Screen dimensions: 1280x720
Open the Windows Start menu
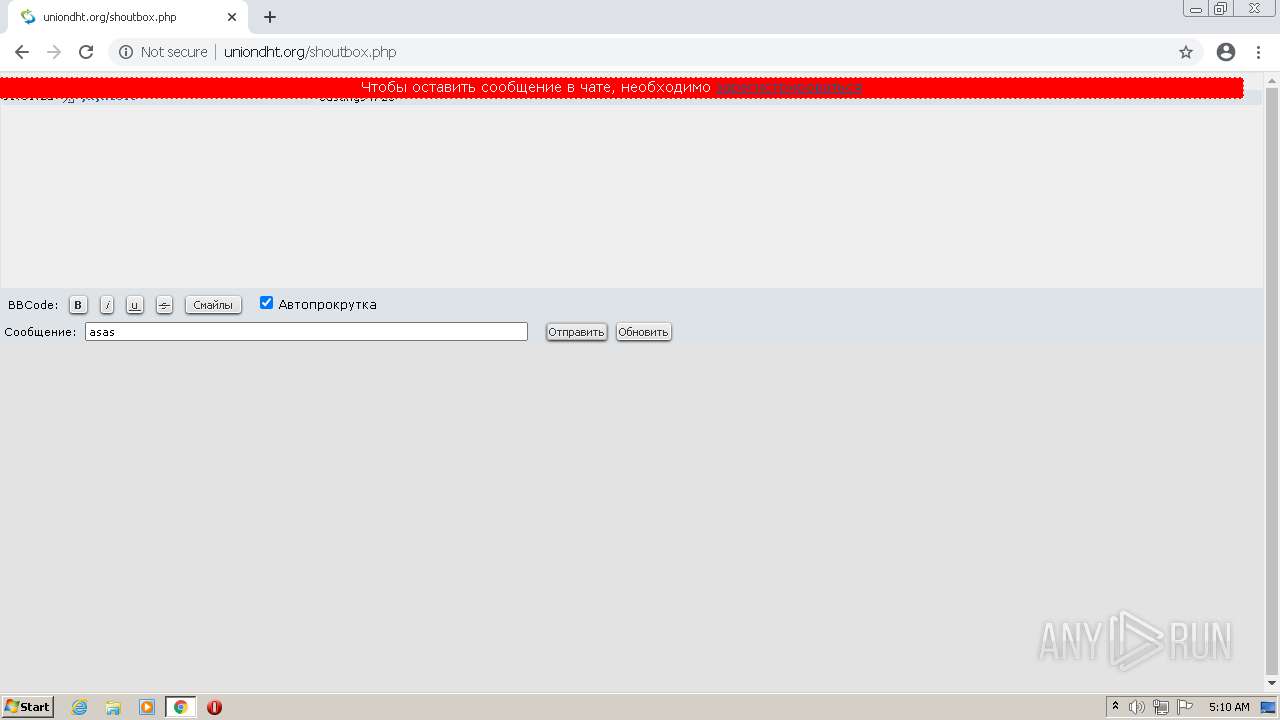28,707
